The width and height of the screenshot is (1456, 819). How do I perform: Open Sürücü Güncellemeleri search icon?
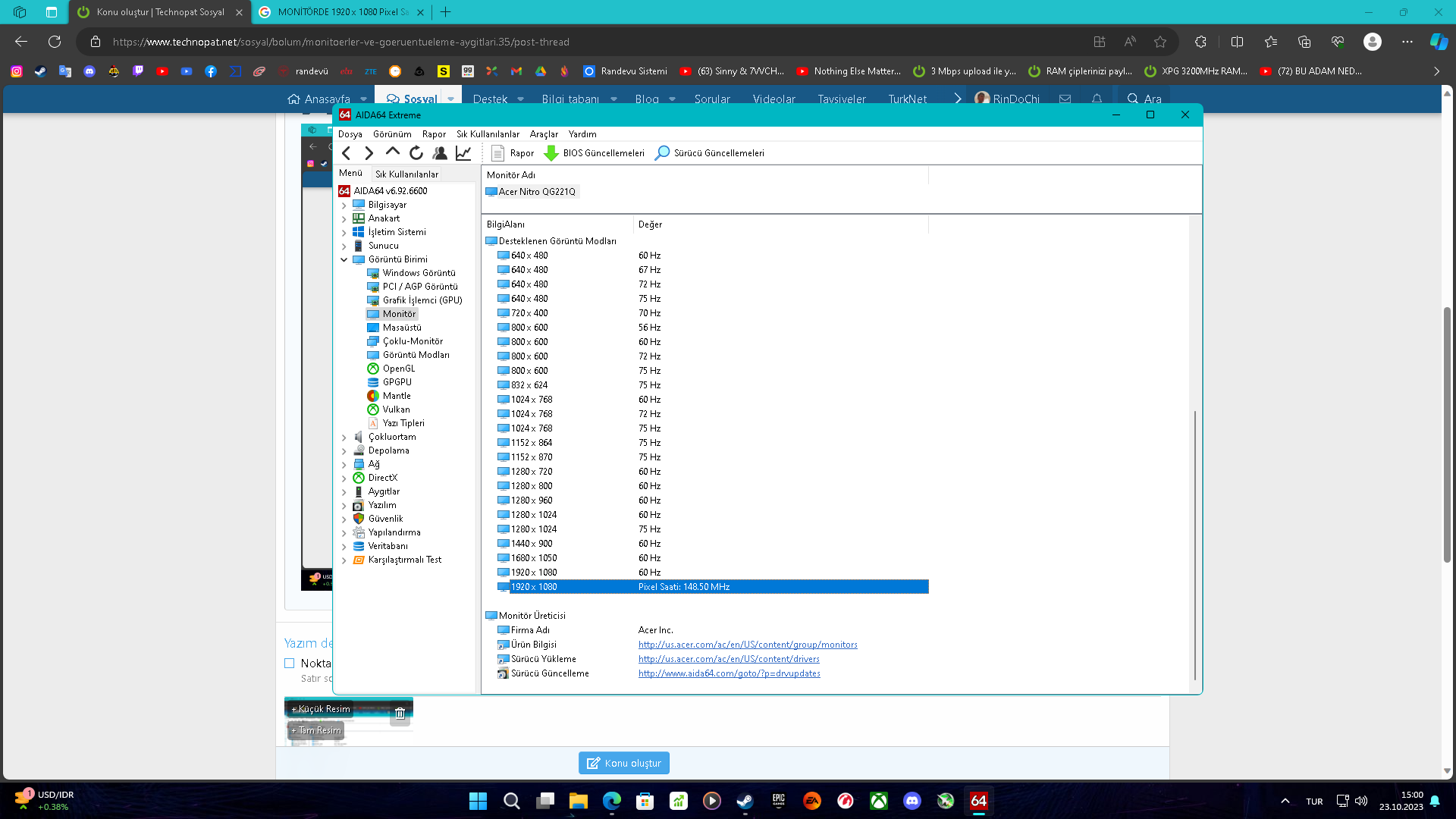click(662, 153)
